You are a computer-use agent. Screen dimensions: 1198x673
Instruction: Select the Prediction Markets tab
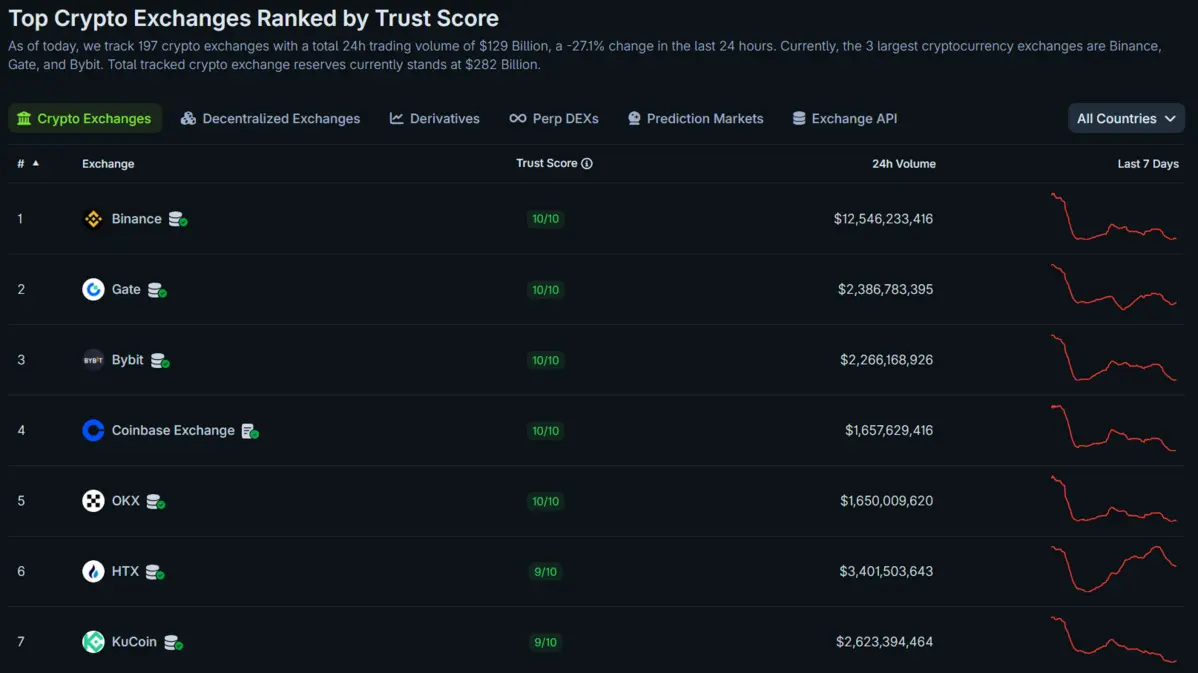tap(695, 118)
